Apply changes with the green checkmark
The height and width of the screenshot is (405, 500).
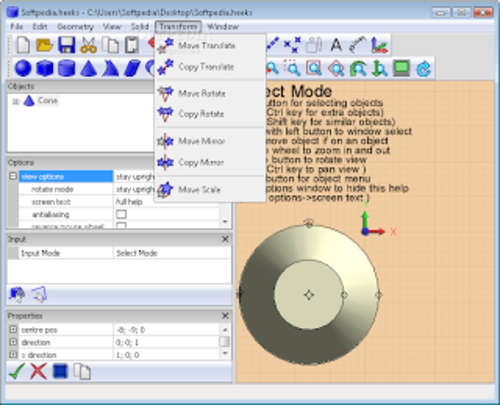pyautogui.click(x=17, y=371)
